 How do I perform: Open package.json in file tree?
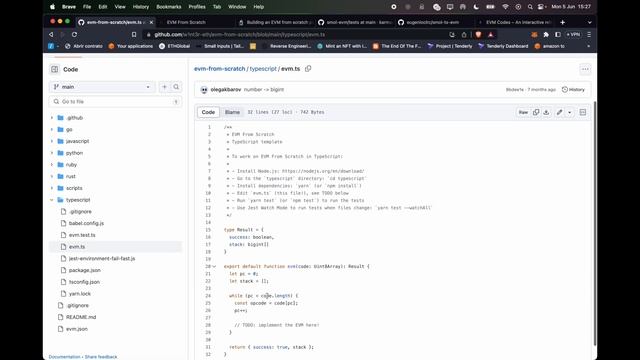tap(84, 270)
